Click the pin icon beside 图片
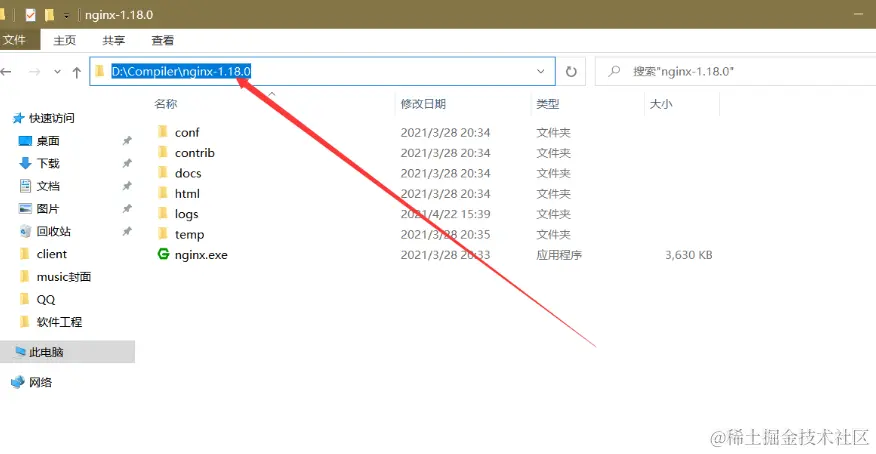This screenshot has width=876, height=454. point(127,208)
